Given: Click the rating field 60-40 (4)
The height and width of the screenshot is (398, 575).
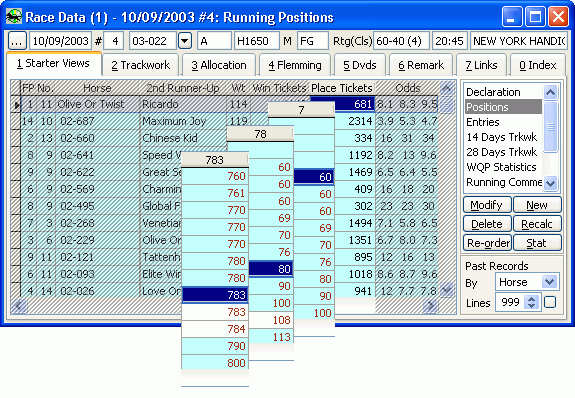Looking at the screenshot, I should [x=401, y=41].
